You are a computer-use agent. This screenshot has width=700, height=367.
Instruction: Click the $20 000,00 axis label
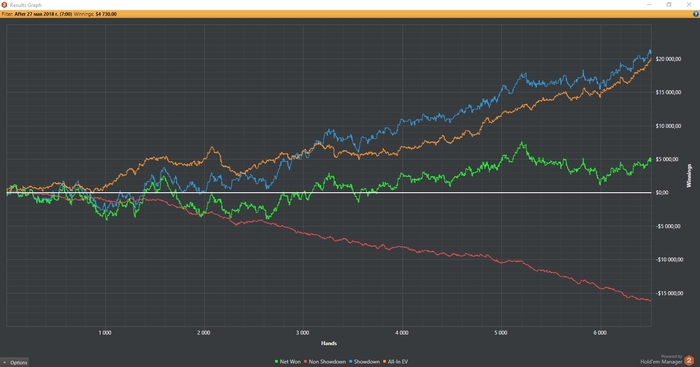point(668,59)
